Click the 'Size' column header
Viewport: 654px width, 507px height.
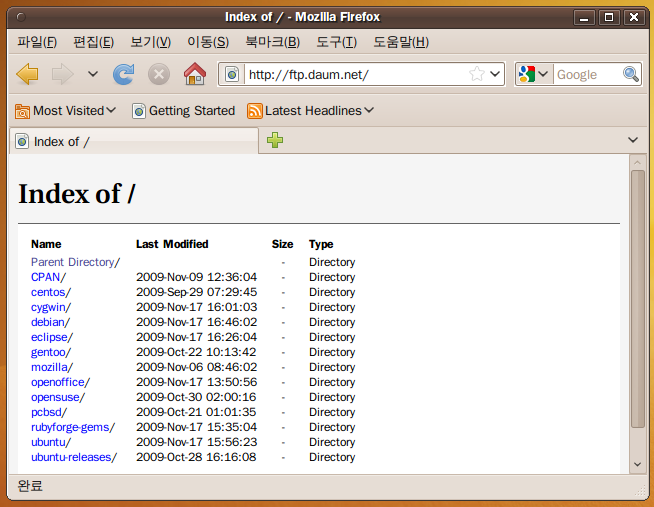[x=282, y=244]
